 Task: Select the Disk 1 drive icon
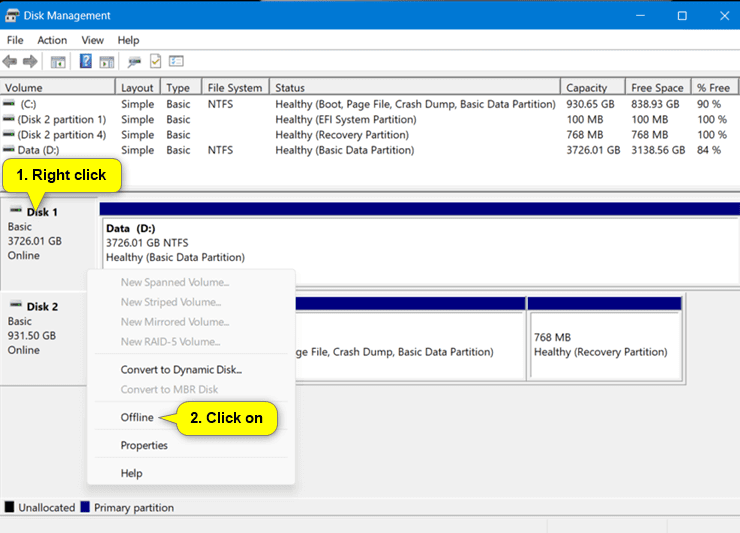click(x=15, y=212)
